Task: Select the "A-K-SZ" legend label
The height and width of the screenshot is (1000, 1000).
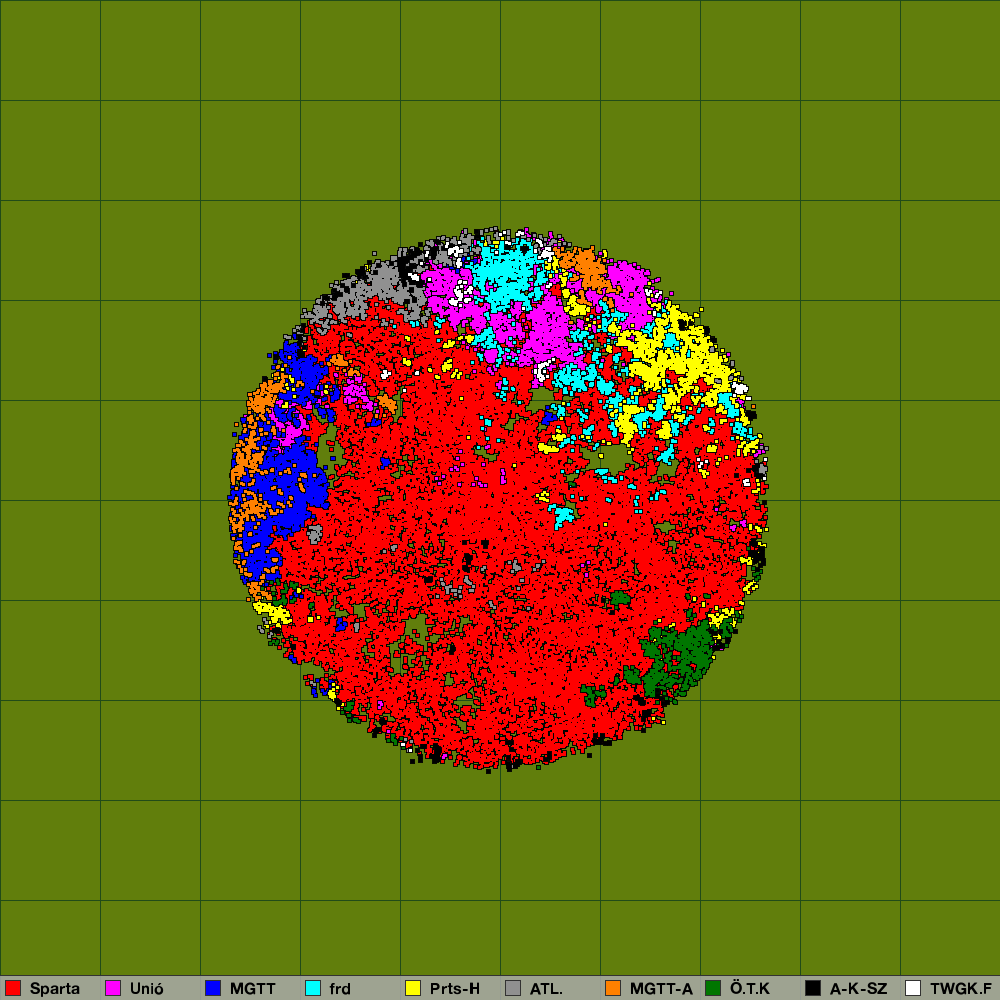Action: pos(858,989)
